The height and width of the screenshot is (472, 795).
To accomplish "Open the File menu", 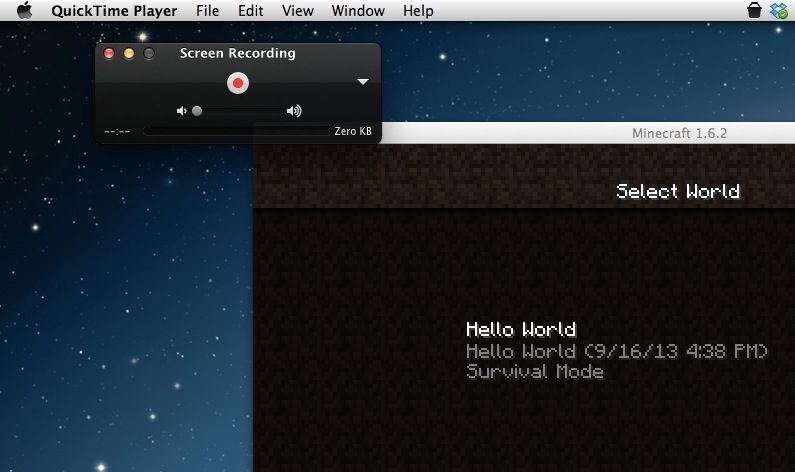I will point(207,11).
